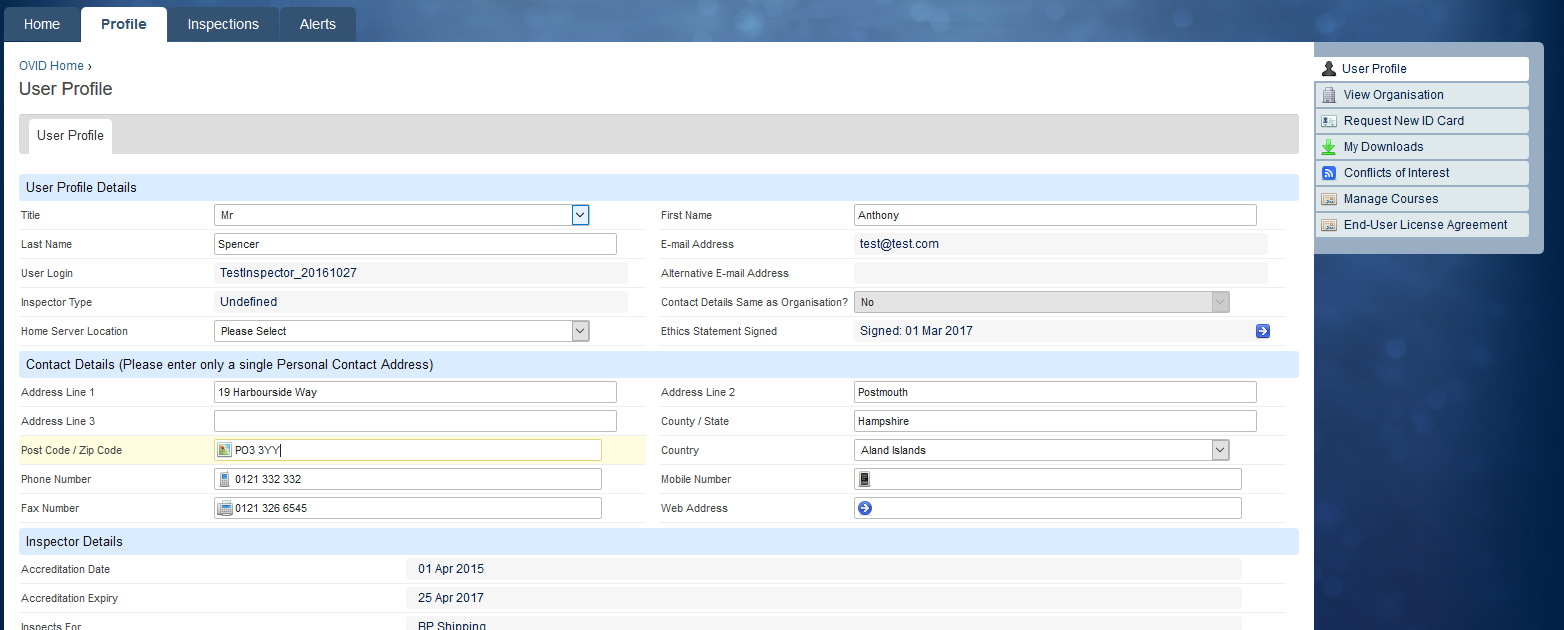Click the Signed: 01 Mar 2017 text
1564x630 pixels.
[916, 331]
